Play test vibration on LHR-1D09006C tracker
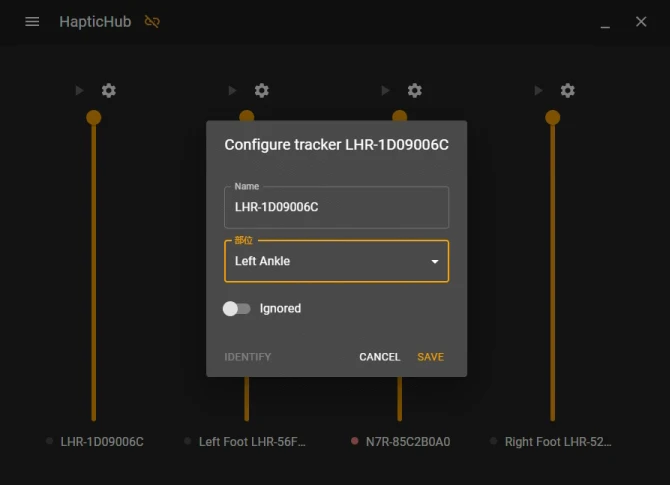670x485 pixels. pyautogui.click(x=79, y=91)
